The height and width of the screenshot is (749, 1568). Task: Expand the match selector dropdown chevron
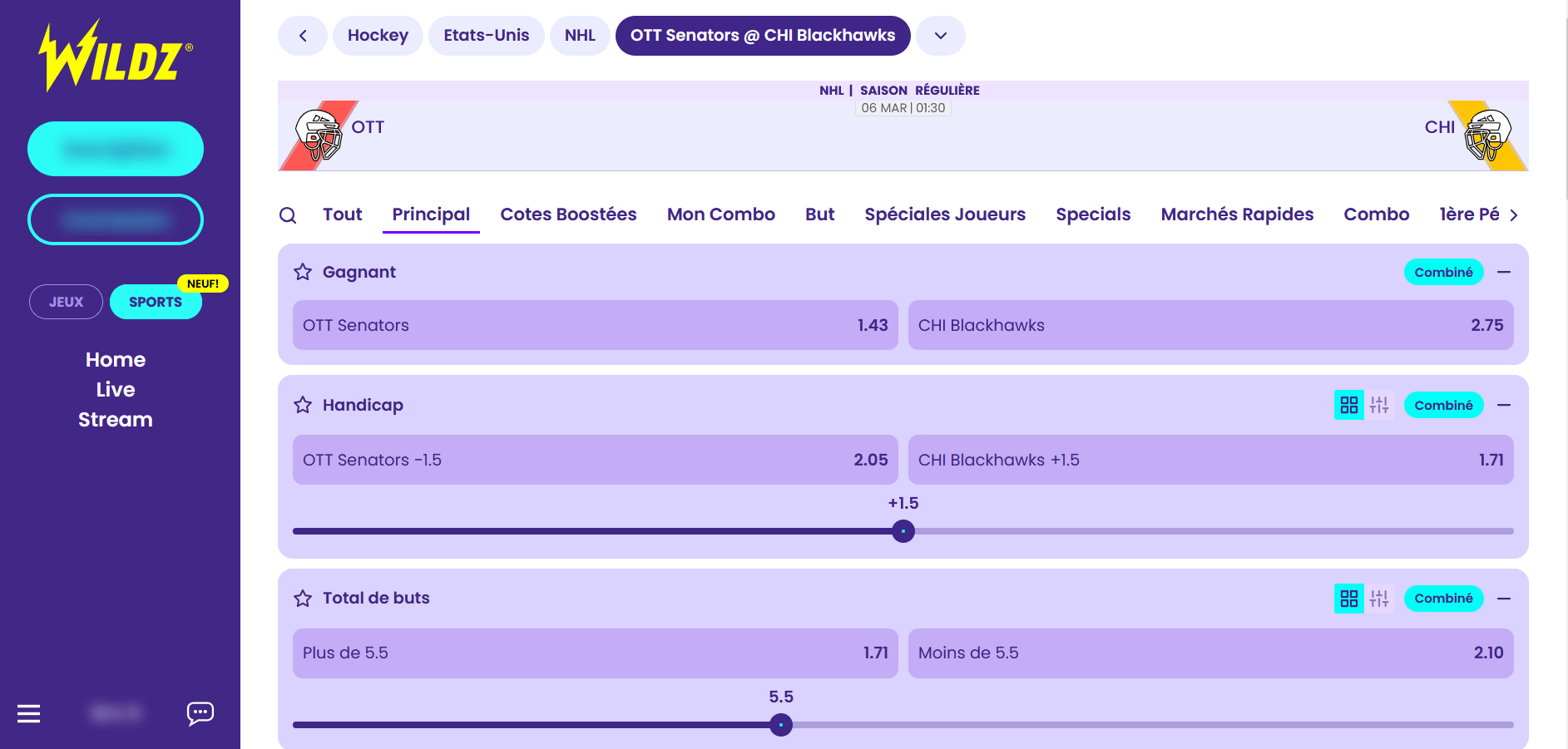click(x=941, y=36)
